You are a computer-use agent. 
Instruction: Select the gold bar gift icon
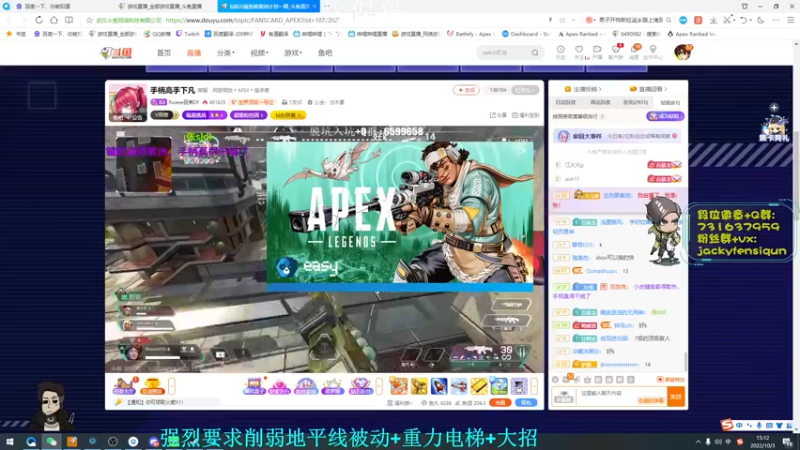point(479,386)
